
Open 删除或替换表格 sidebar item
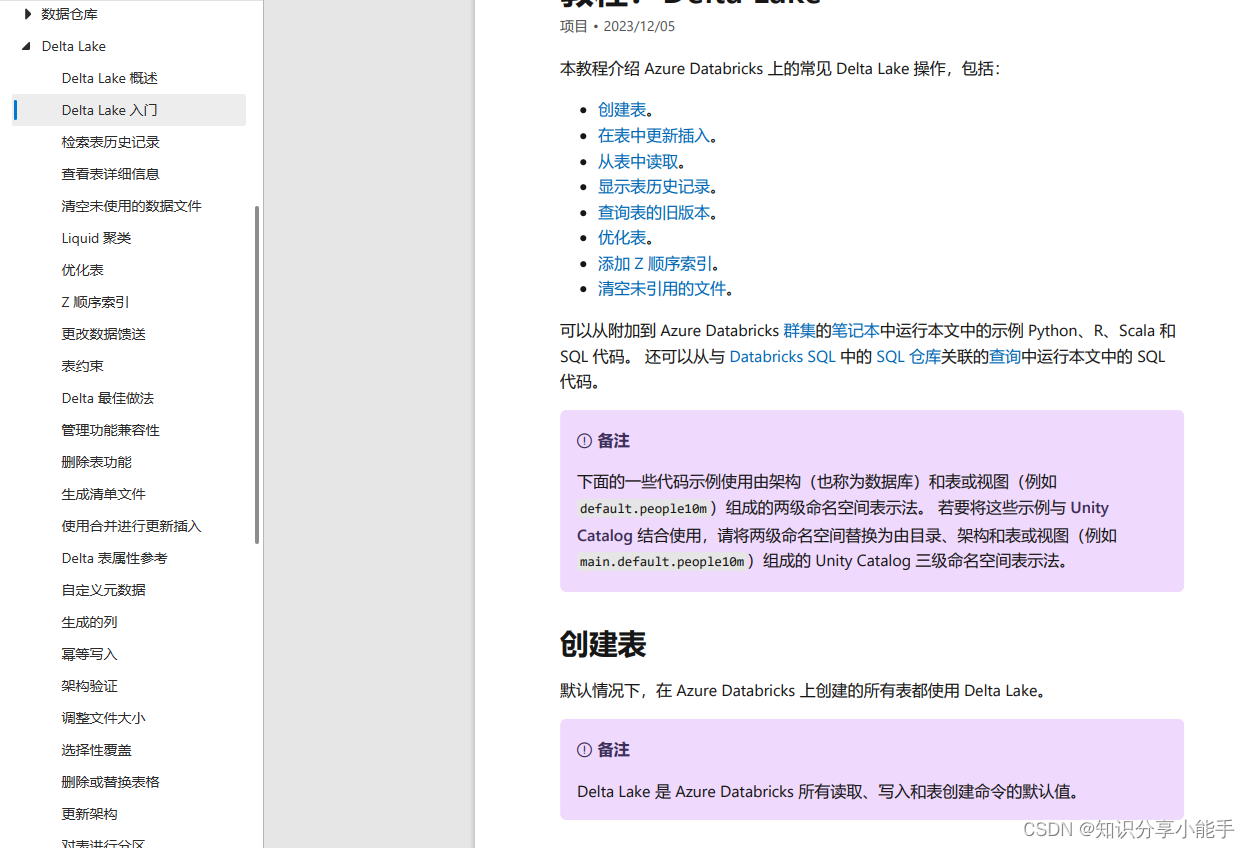point(111,782)
